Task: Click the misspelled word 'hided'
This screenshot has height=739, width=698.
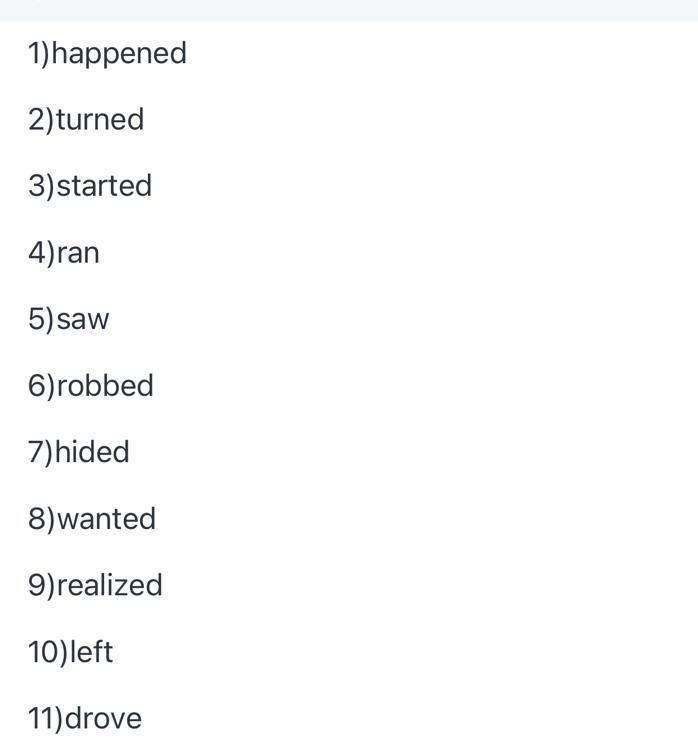Action: tap(92, 452)
